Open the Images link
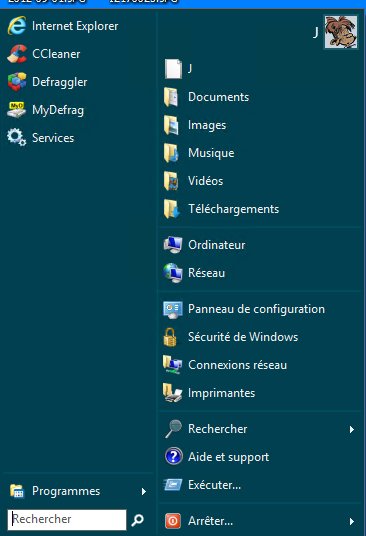The width and height of the screenshot is (366, 536). coord(207,125)
